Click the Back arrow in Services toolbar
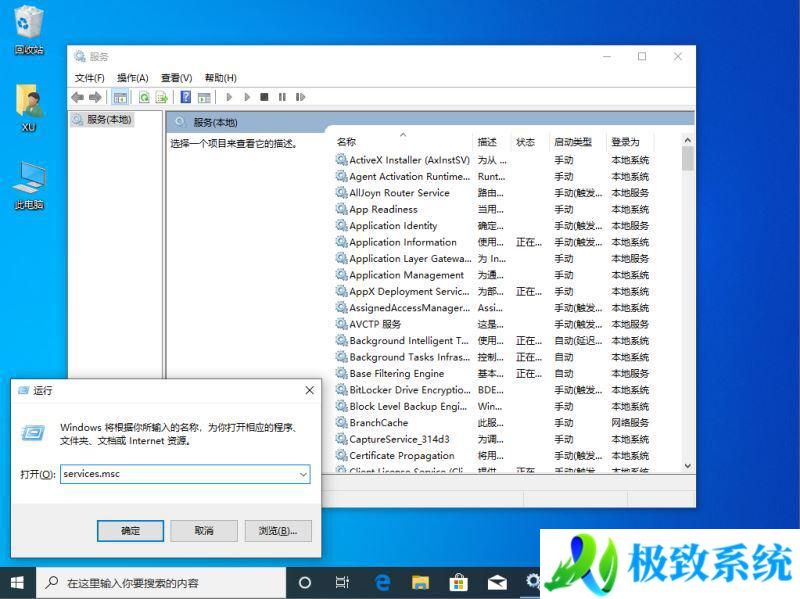 pyautogui.click(x=78, y=97)
